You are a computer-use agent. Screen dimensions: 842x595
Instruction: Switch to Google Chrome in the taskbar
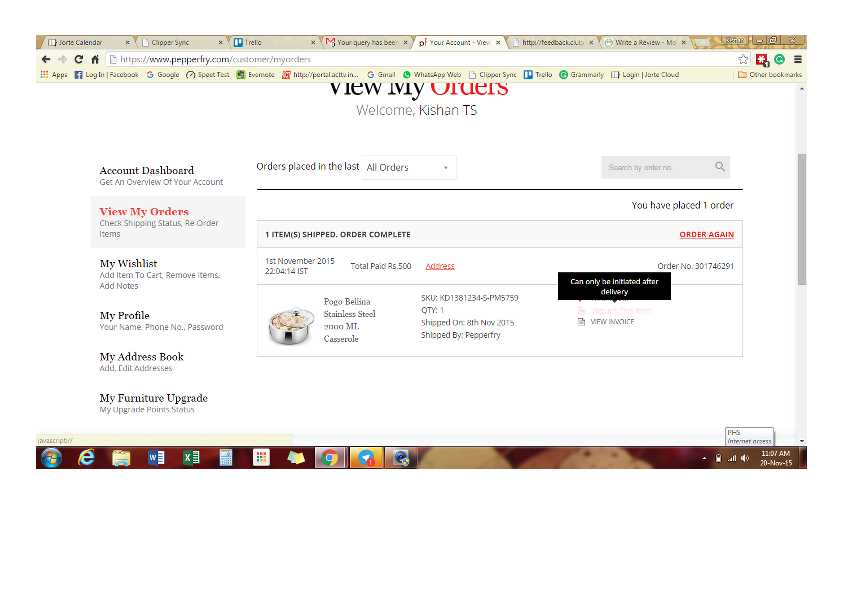tap(330, 458)
